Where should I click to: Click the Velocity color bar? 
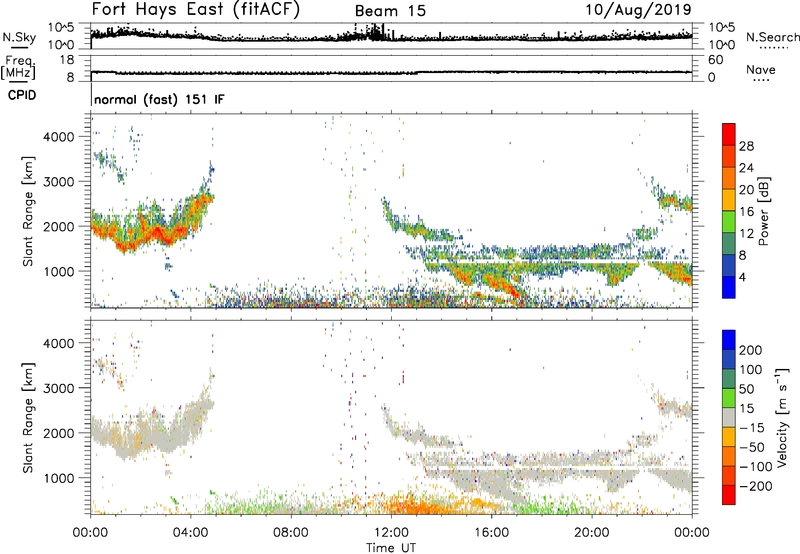point(729,417)
